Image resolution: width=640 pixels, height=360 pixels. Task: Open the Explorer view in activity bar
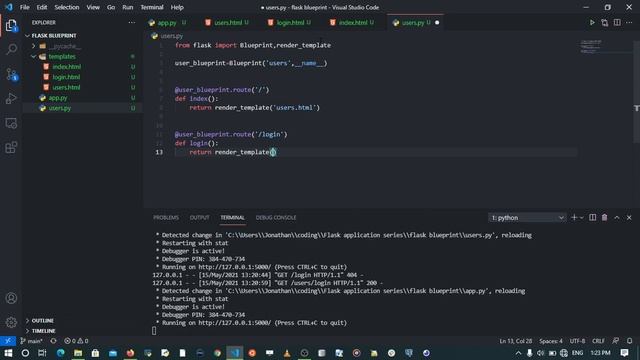pyautogui.click(x=11, y=25)
